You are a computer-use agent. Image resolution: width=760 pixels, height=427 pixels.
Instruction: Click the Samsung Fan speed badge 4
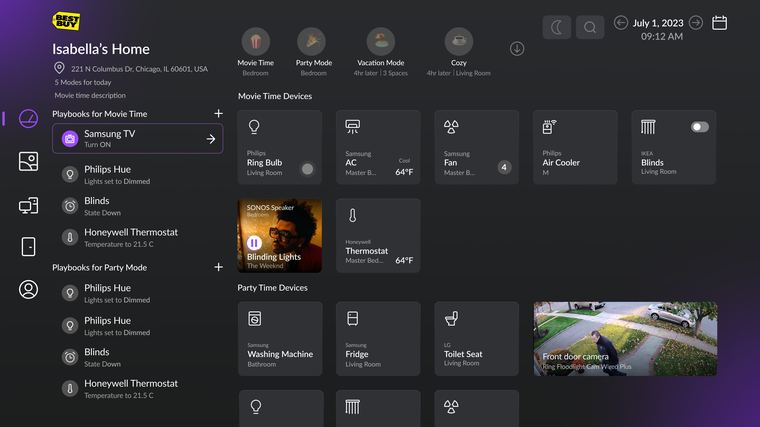(504, 167)
